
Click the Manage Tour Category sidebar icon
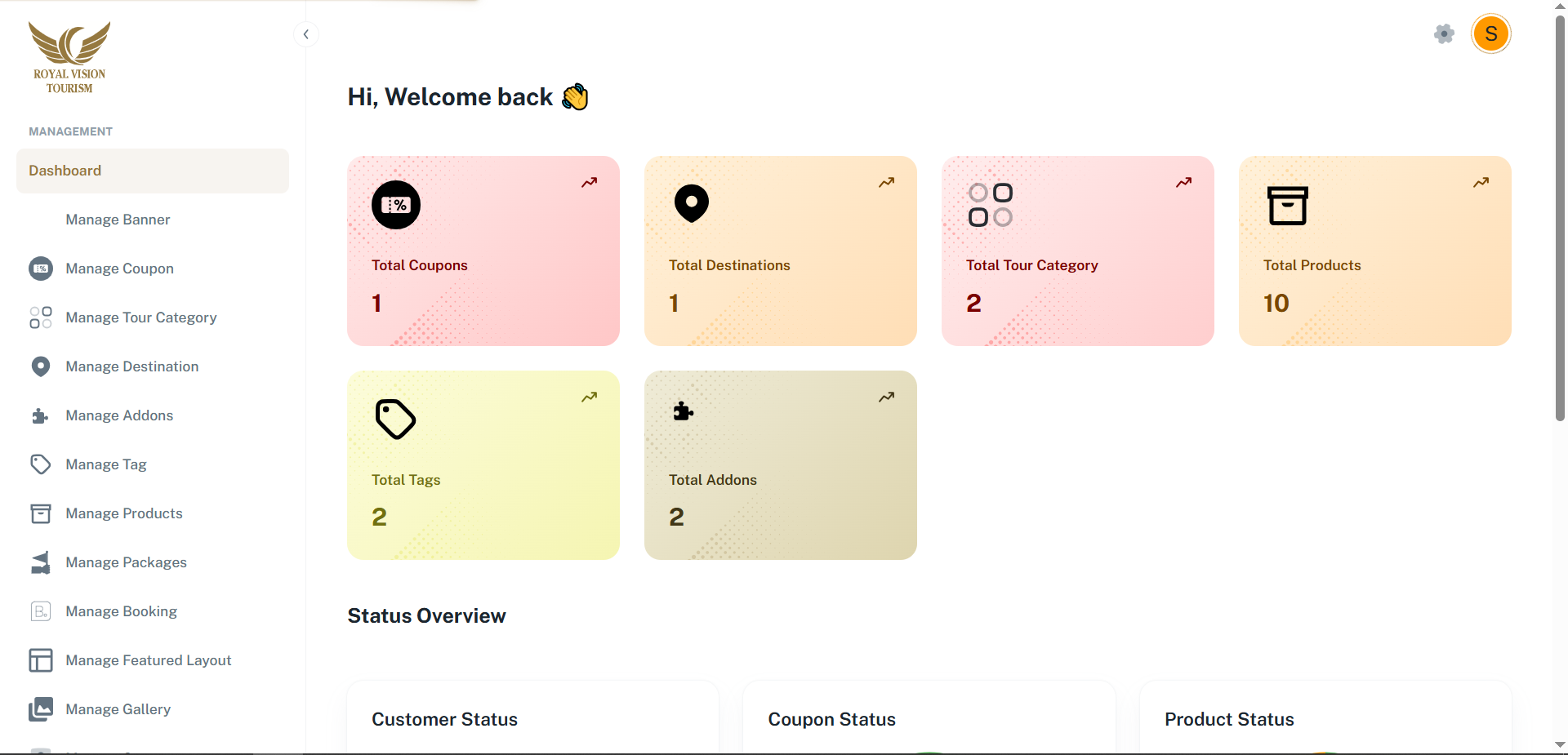point(41,318)
